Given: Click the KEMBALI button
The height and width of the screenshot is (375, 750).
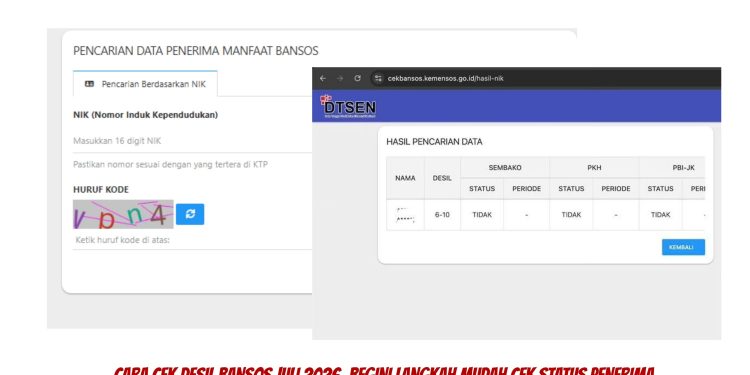Looking at the screenshot, I should pyautogui.click(x=683, y=247).
